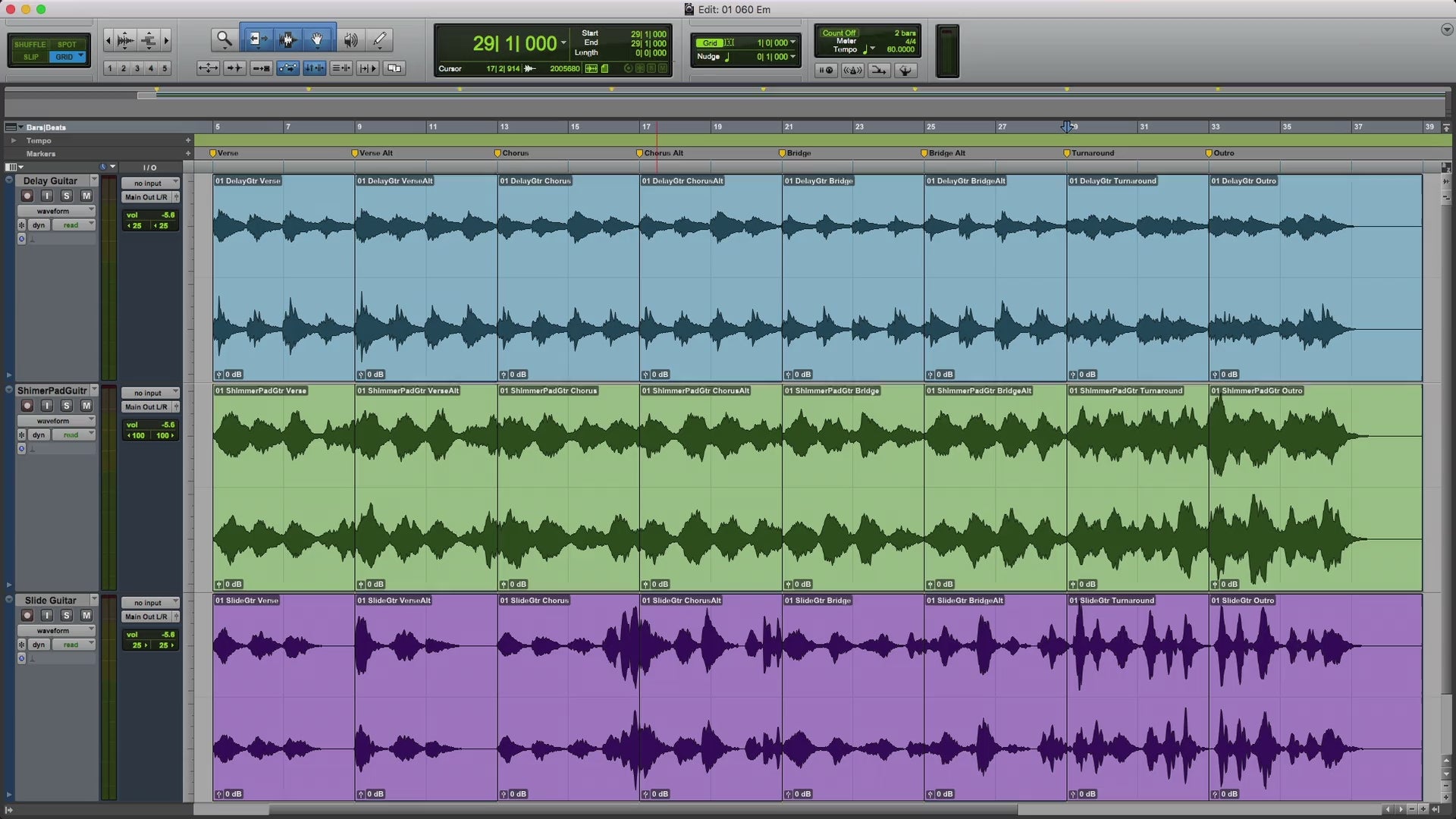Open Delay Guitar track view waveform dropdown
1456x819 pixels.
55,211
